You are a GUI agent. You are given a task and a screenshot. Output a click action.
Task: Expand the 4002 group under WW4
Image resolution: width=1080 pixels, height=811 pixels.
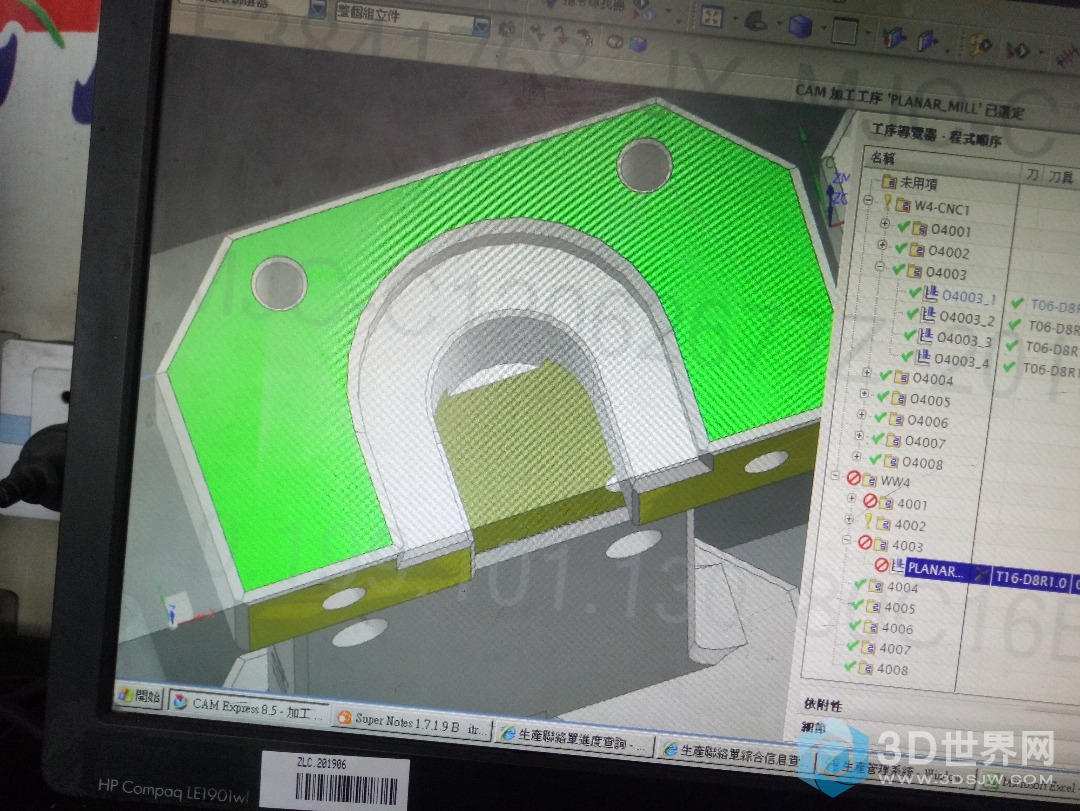(x=849, y=518)
